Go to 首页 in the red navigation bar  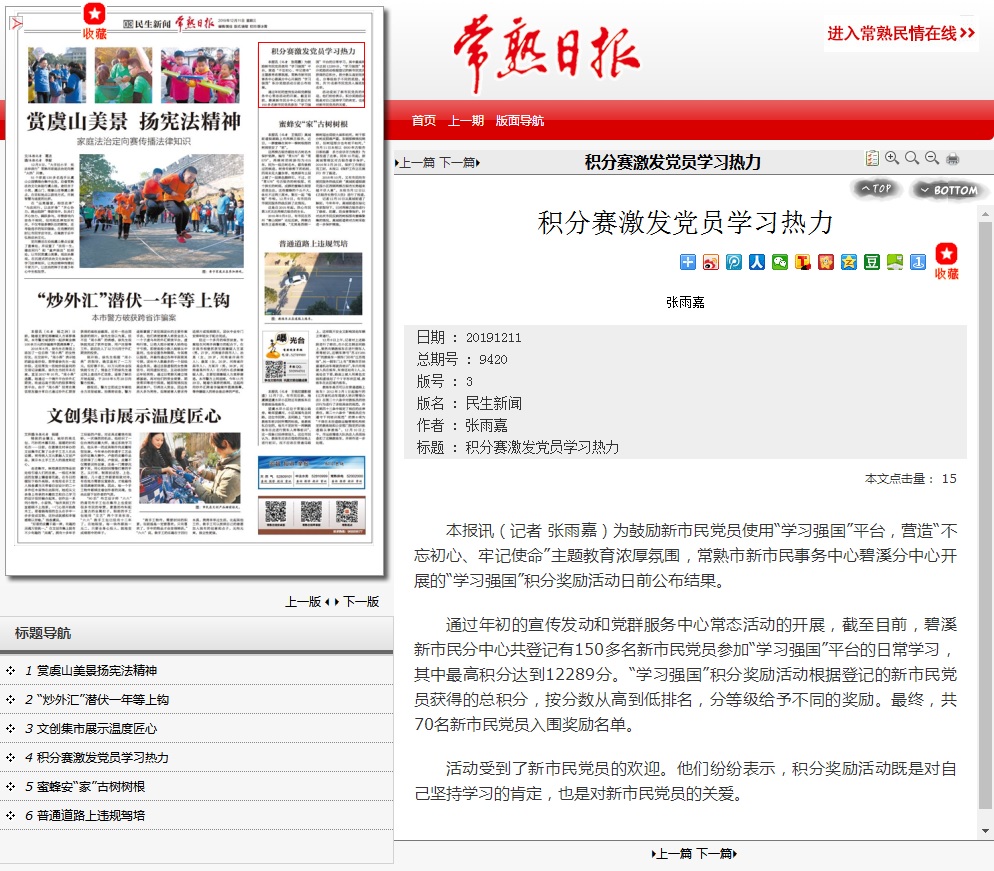click(x=423, y=120)
